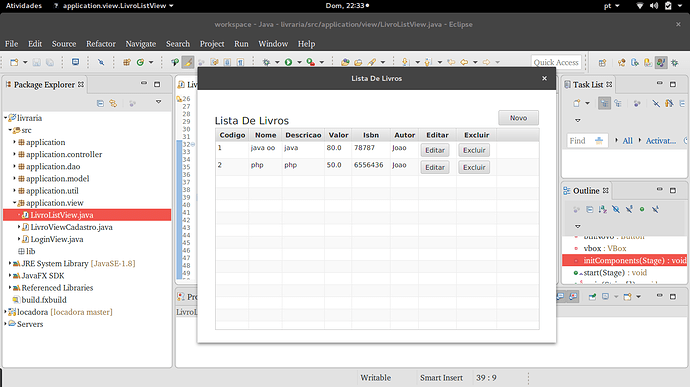Open dropdown next to Debug button
Image resolution: width=690 pixels, height=387 pixels.
click(277, 63)
